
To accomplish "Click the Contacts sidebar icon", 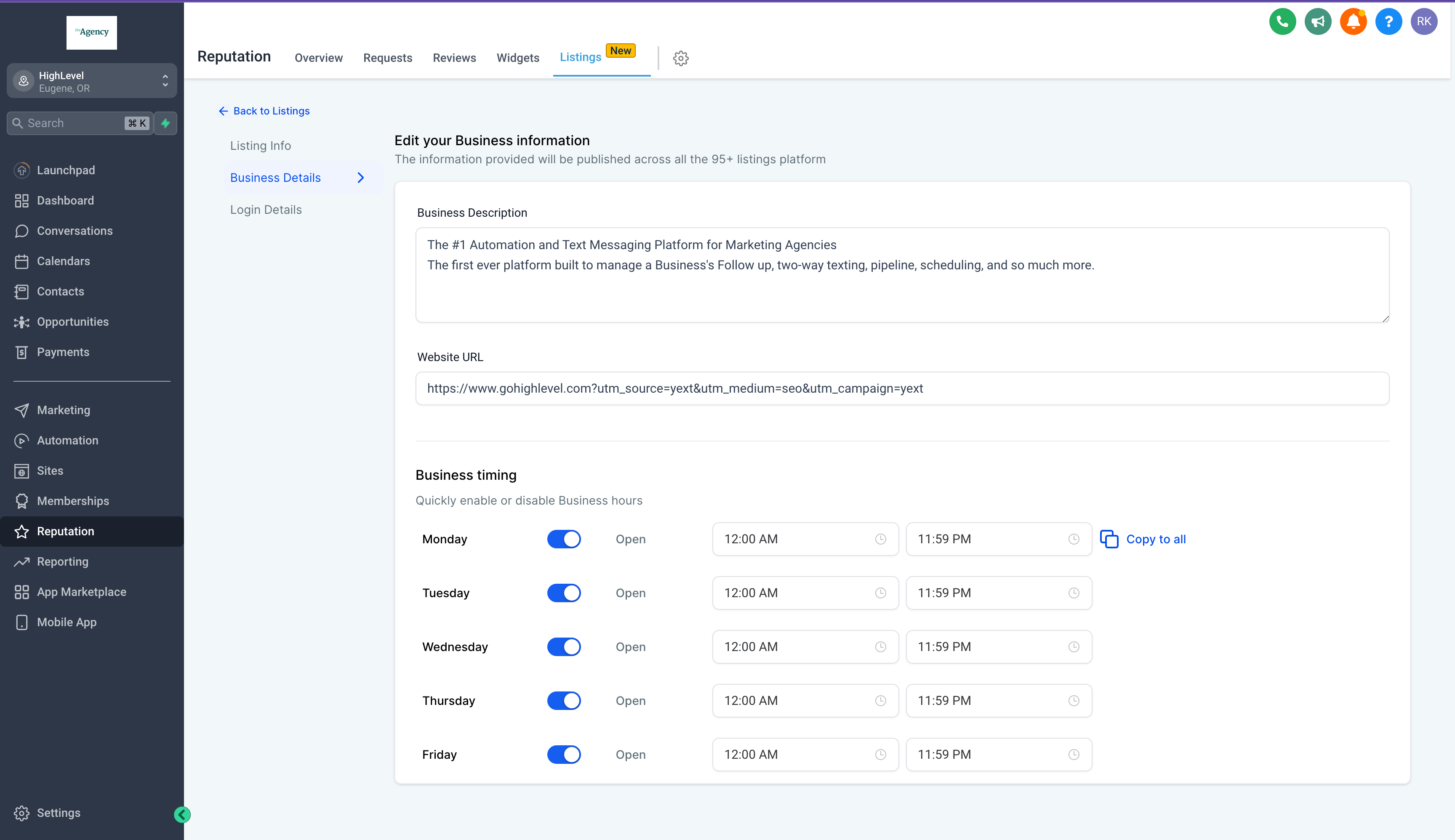I will [x=21, y=291].
